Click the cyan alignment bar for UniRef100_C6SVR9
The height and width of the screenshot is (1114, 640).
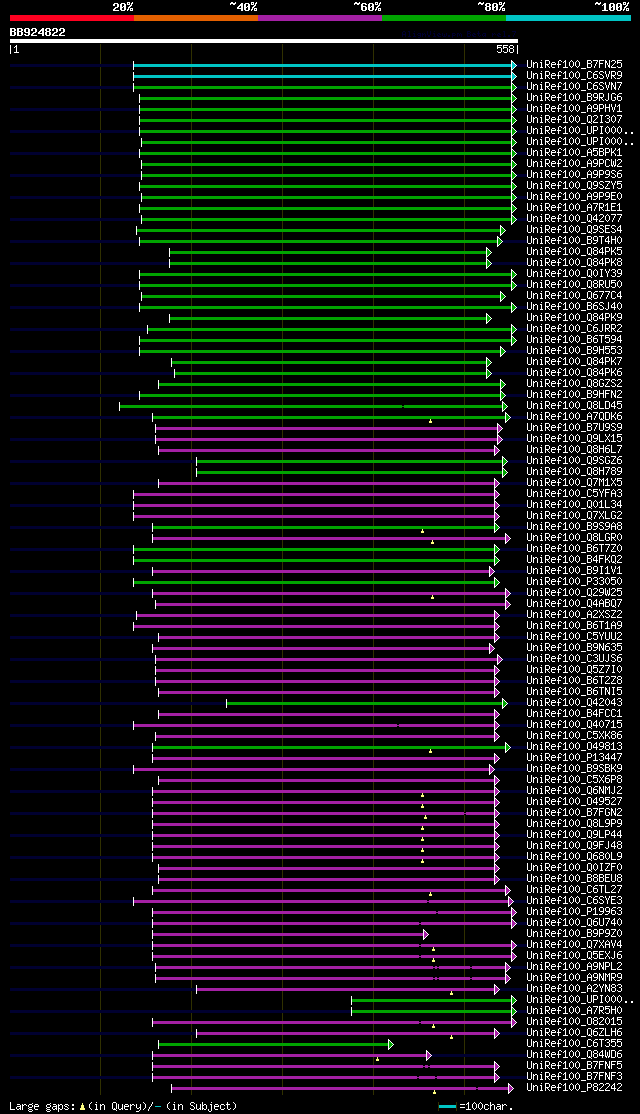(325, 76)
